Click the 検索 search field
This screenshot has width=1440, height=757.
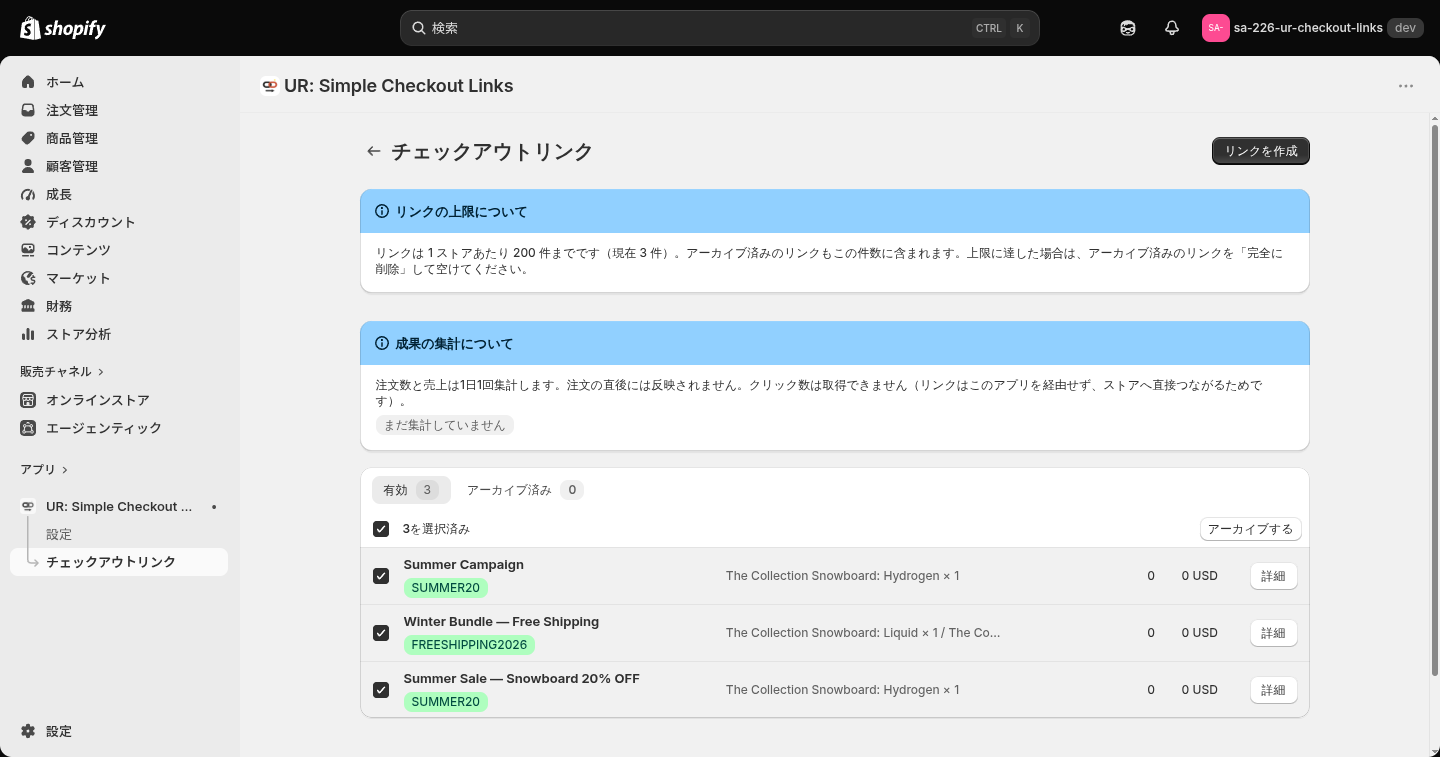tap(720, 28)
